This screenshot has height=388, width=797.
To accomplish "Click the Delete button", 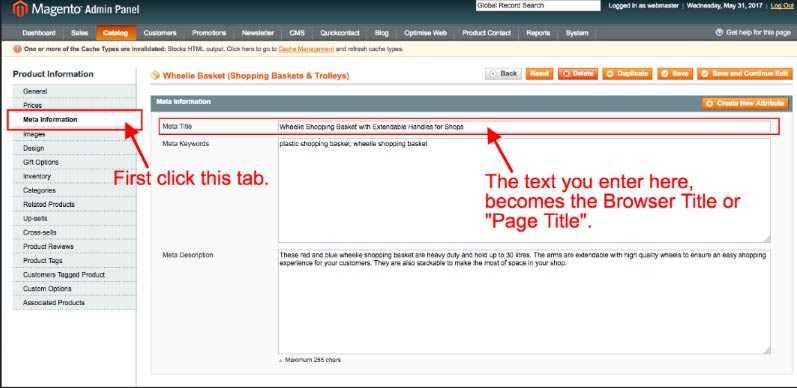I will (x=578, y=74).
